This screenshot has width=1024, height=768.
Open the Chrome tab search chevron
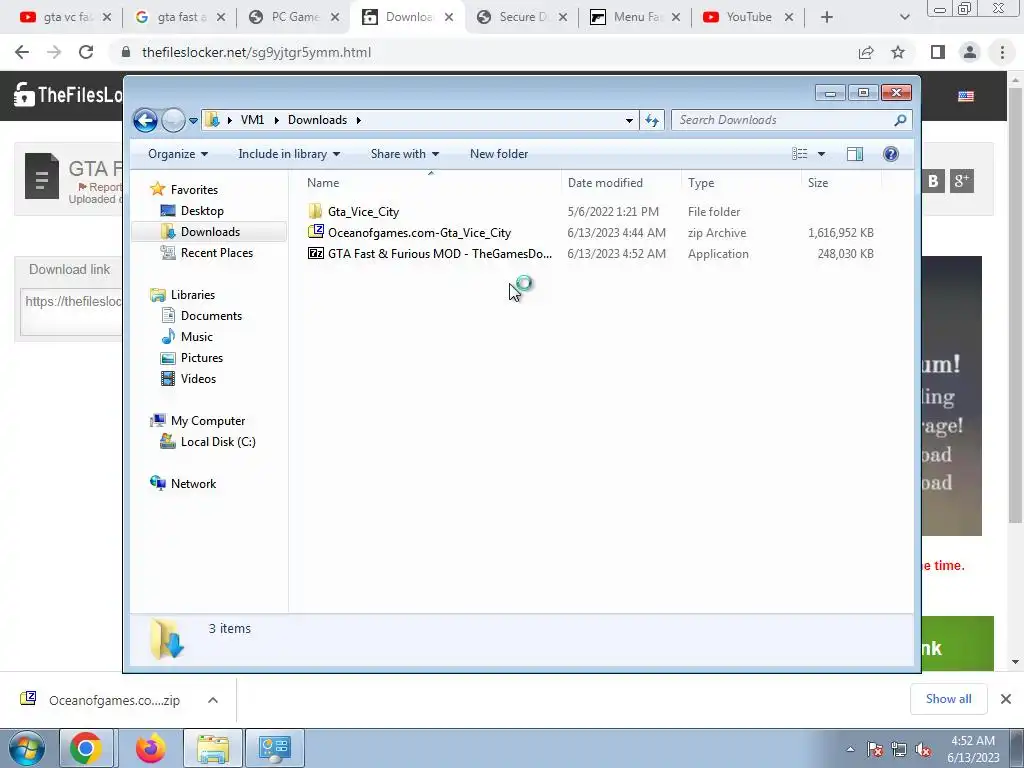(904, 18)
